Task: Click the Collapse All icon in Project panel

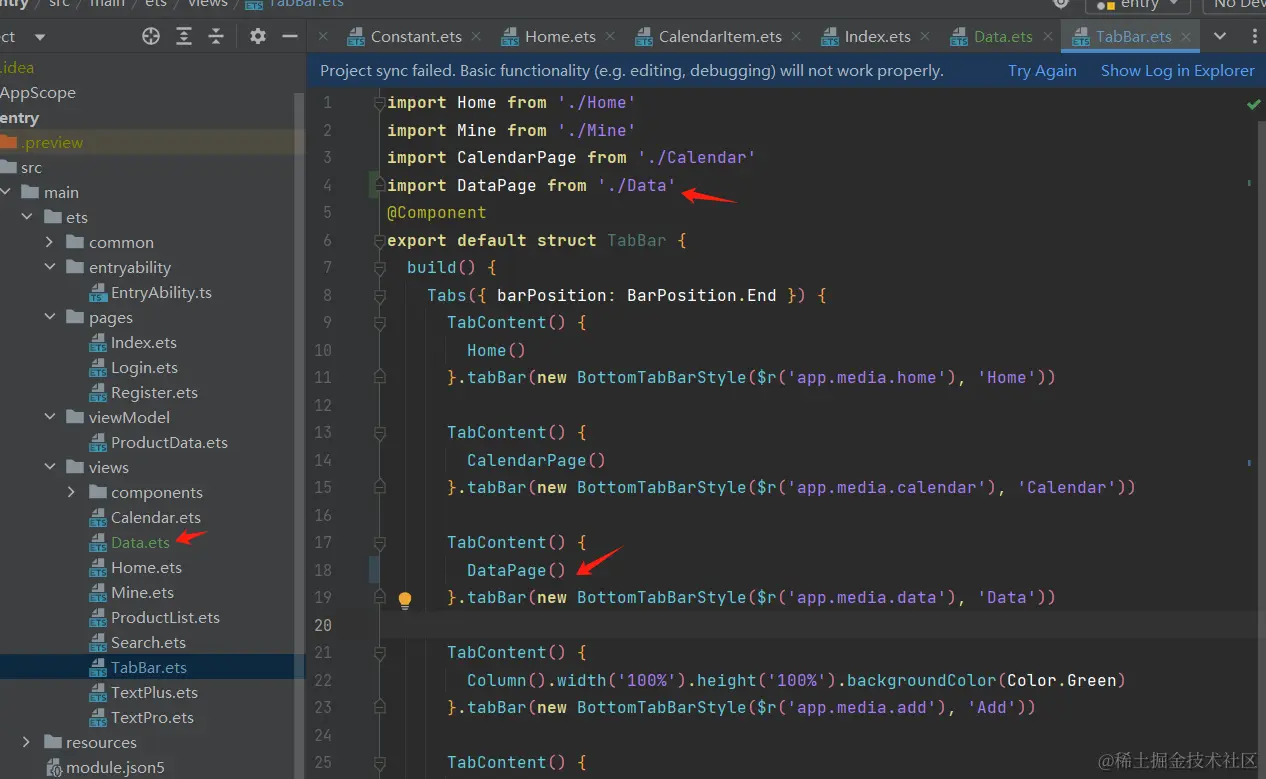Action: 216,36
